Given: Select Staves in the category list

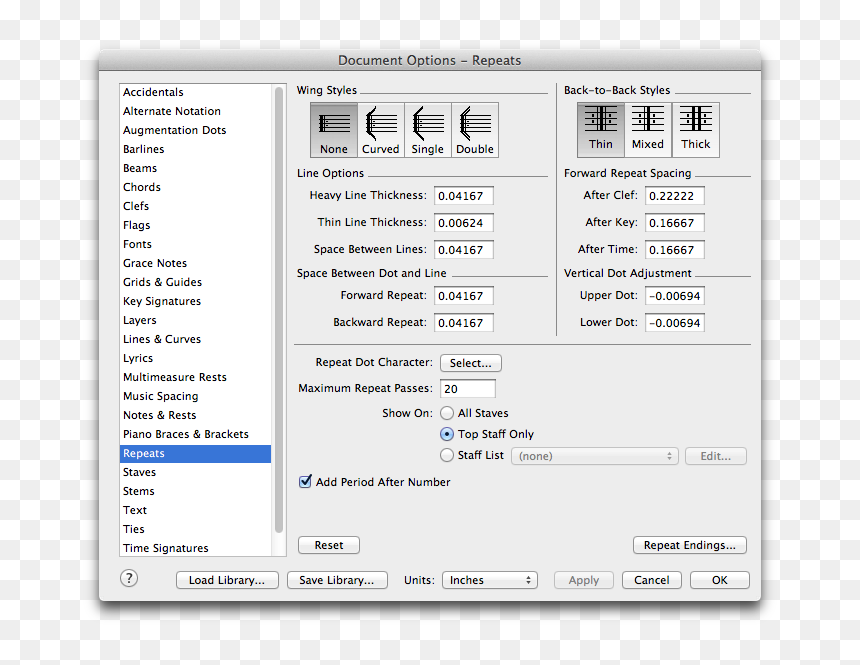Looking at the screenshot, I should 195,472.
